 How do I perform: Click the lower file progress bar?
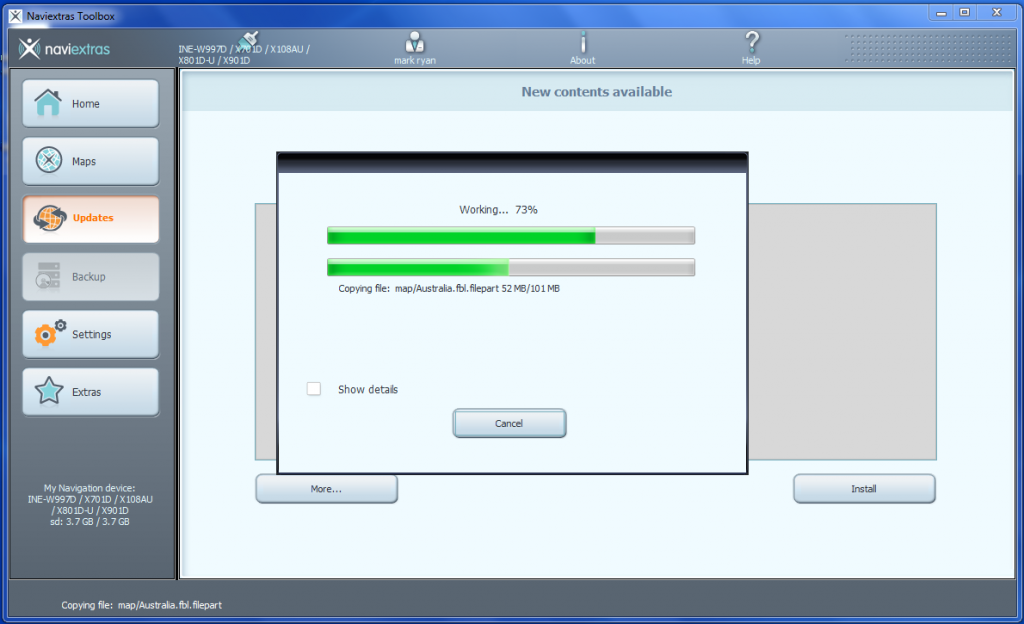[x=510, y=267]
